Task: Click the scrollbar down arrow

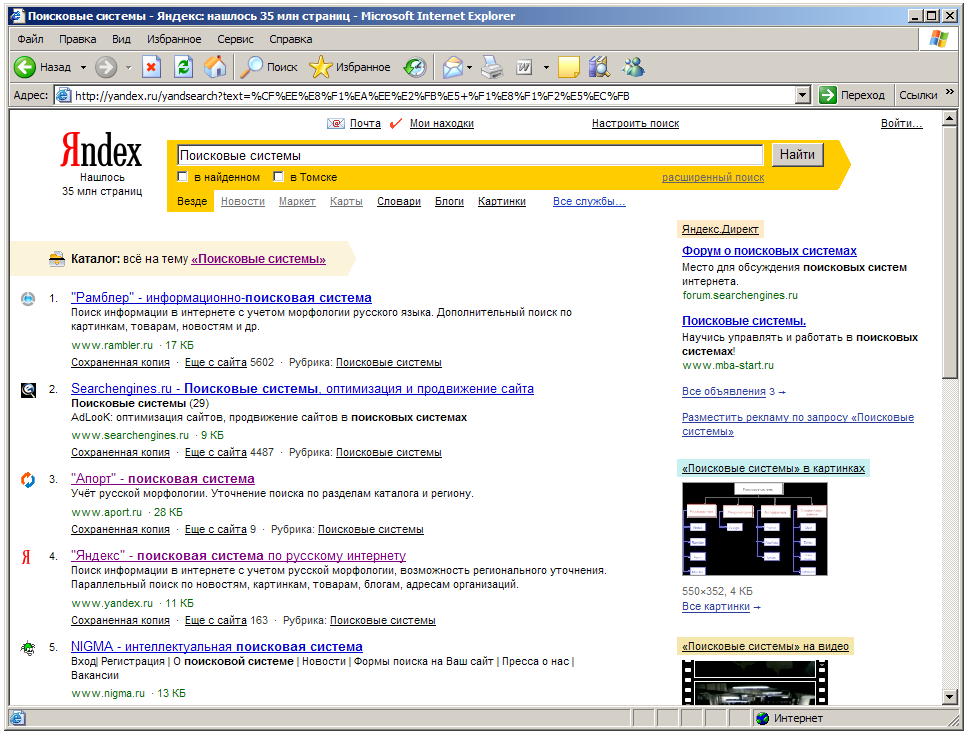Action: click(950, 697)
